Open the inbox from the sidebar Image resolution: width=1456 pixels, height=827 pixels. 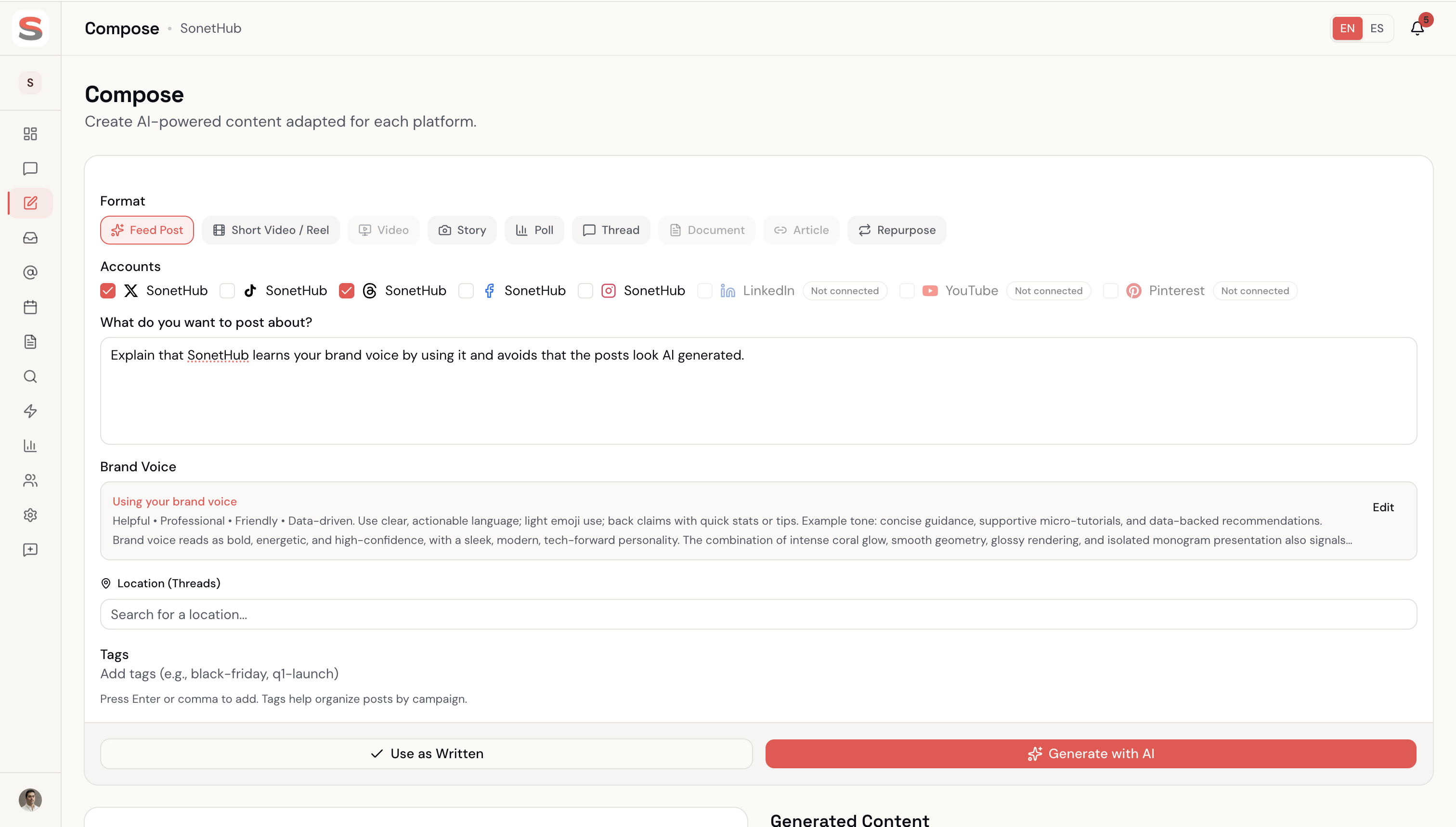29,237
